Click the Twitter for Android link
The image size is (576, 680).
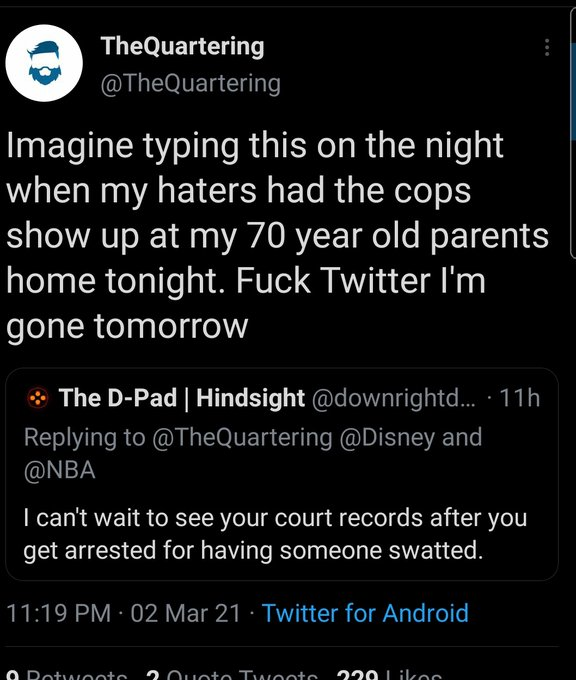[x=365, y=613]
